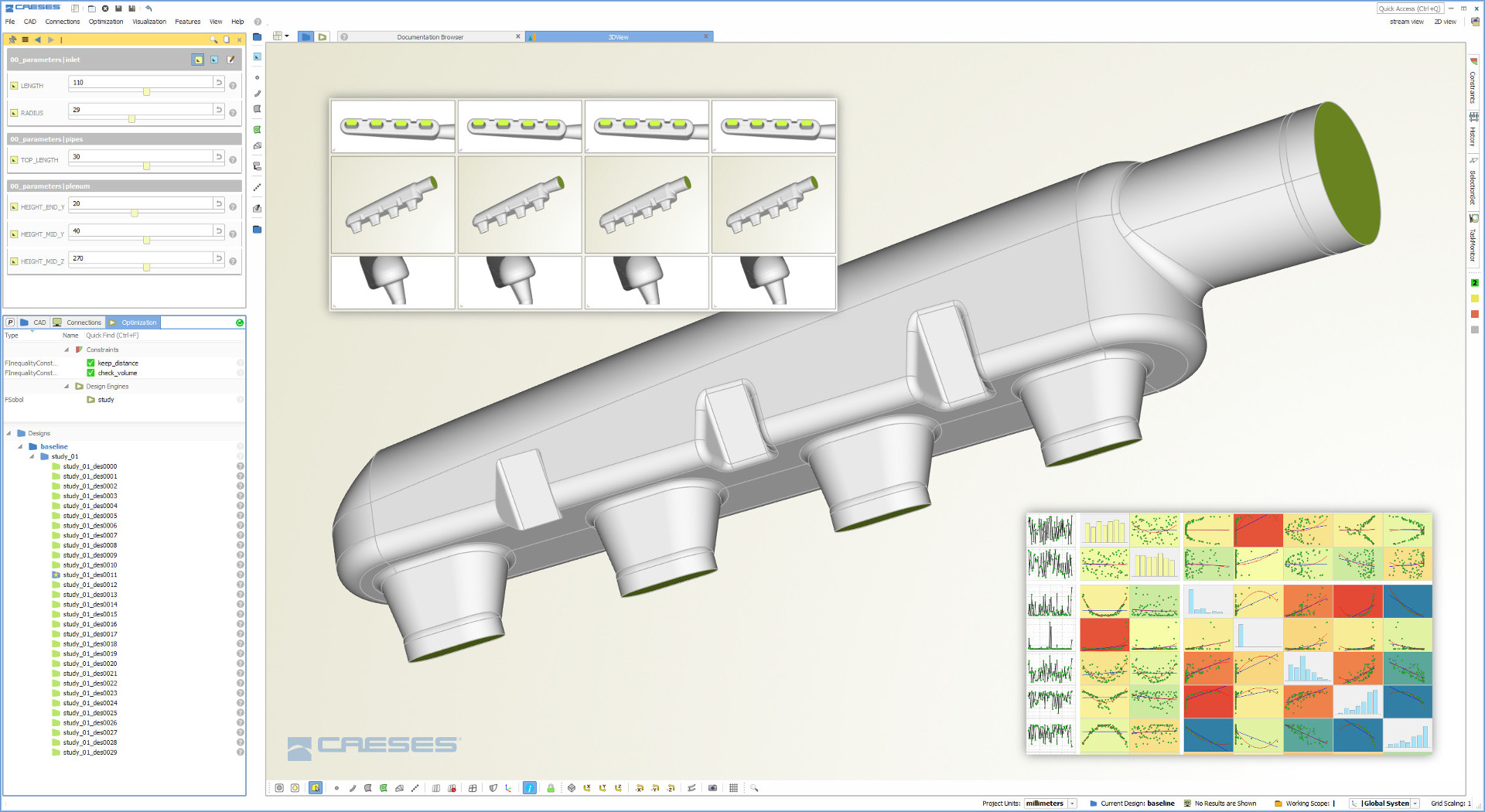
Task: Open the Features menu
Action: coord(187,22)
